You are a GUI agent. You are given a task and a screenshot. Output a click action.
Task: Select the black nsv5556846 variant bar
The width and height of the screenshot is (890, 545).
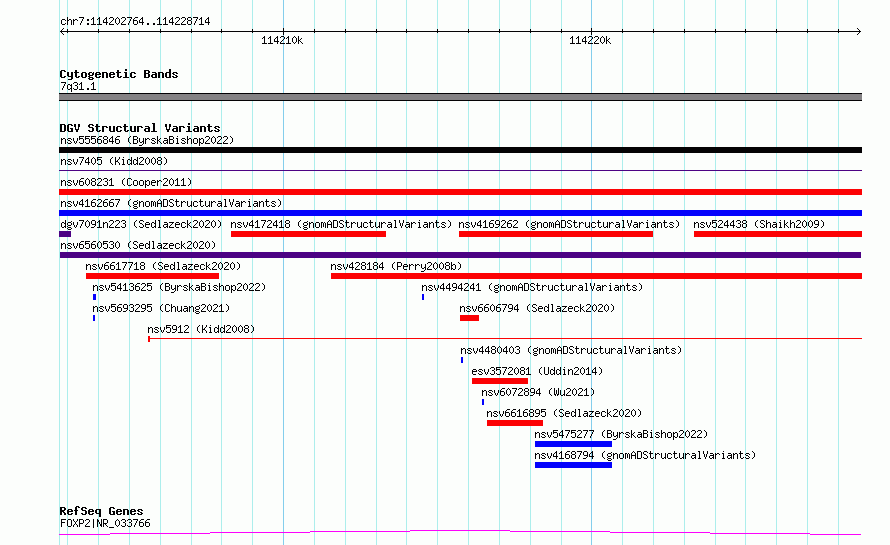460,150
